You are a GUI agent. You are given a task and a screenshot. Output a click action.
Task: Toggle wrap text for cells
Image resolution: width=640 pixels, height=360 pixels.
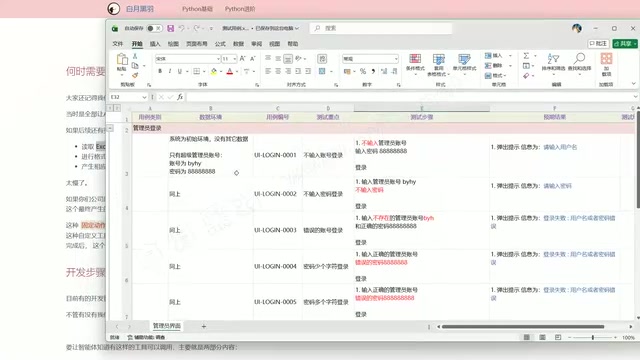point(322,59)
